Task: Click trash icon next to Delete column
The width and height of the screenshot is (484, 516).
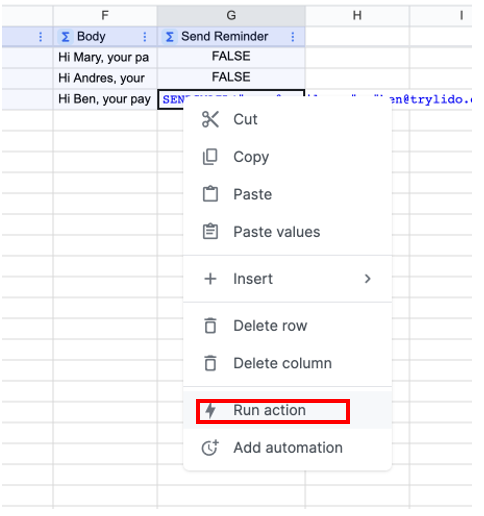Action: [x=210, y=363]
